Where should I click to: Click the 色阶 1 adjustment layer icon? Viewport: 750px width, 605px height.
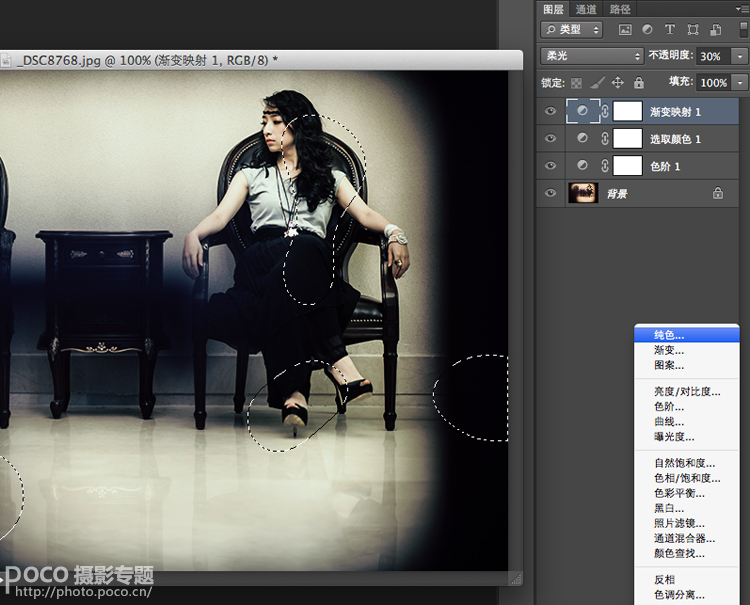click(582, 165)
